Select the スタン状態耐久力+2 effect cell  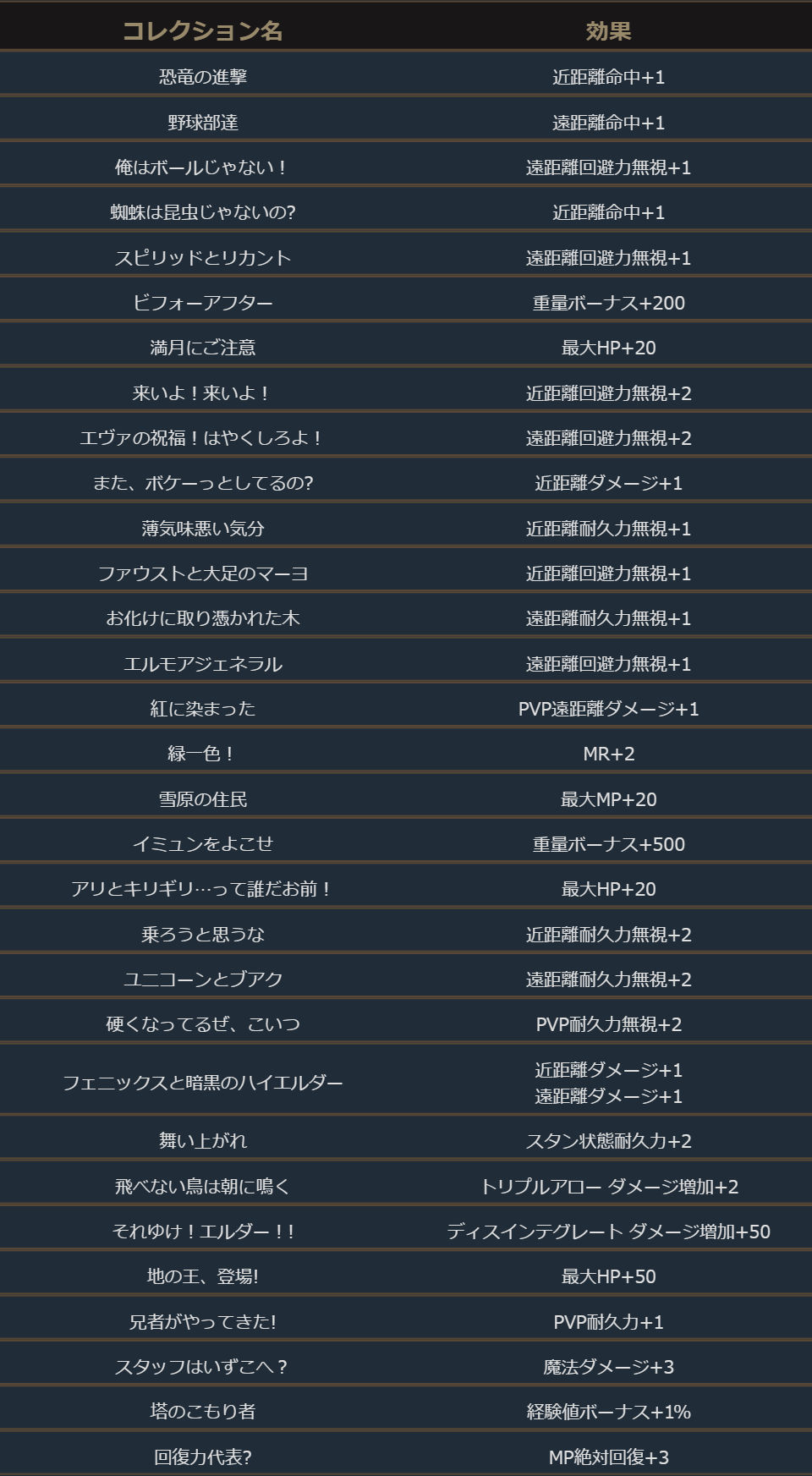click(608, 1141)
